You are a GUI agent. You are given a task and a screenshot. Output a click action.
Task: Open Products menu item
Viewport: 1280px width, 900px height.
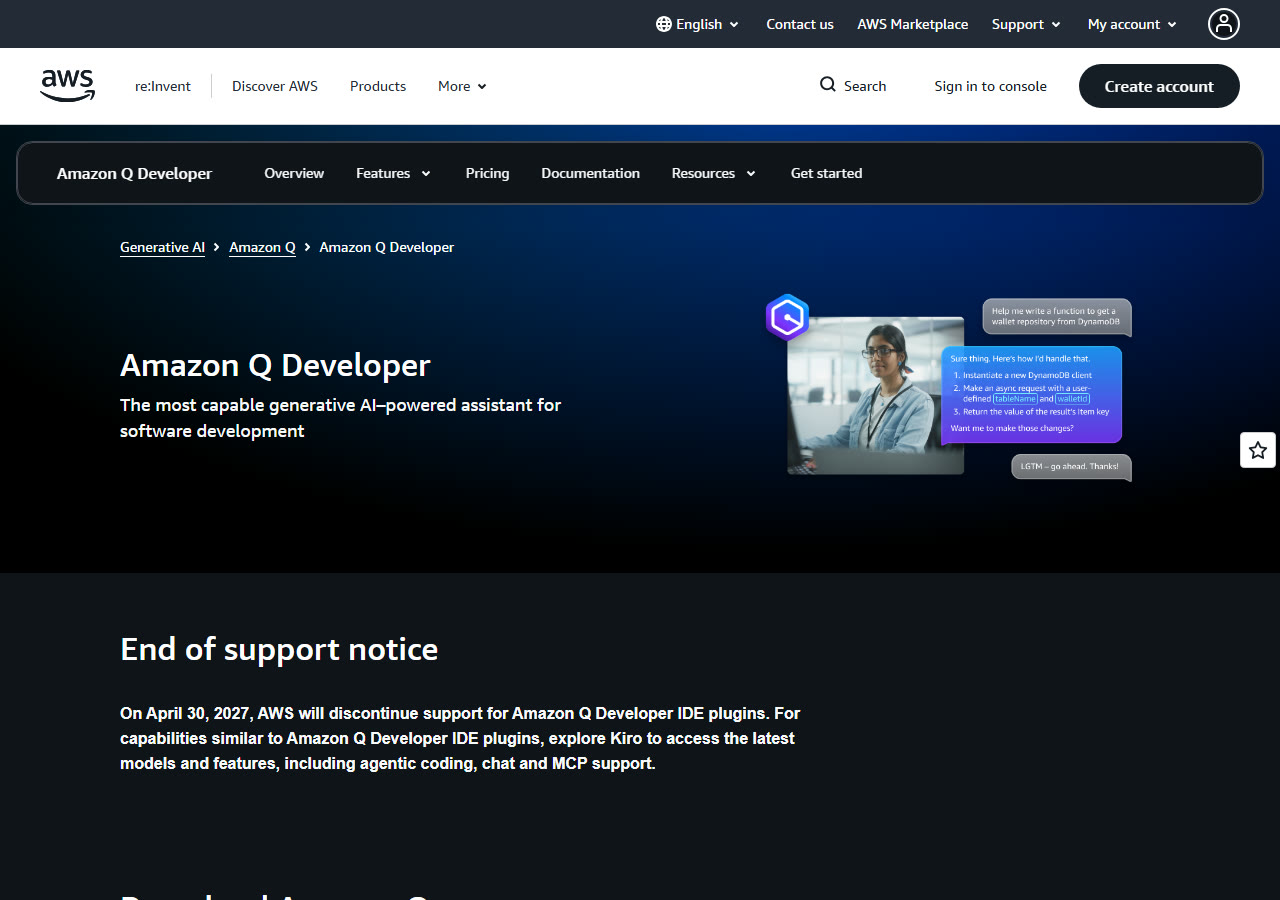[x=378, y=86]
